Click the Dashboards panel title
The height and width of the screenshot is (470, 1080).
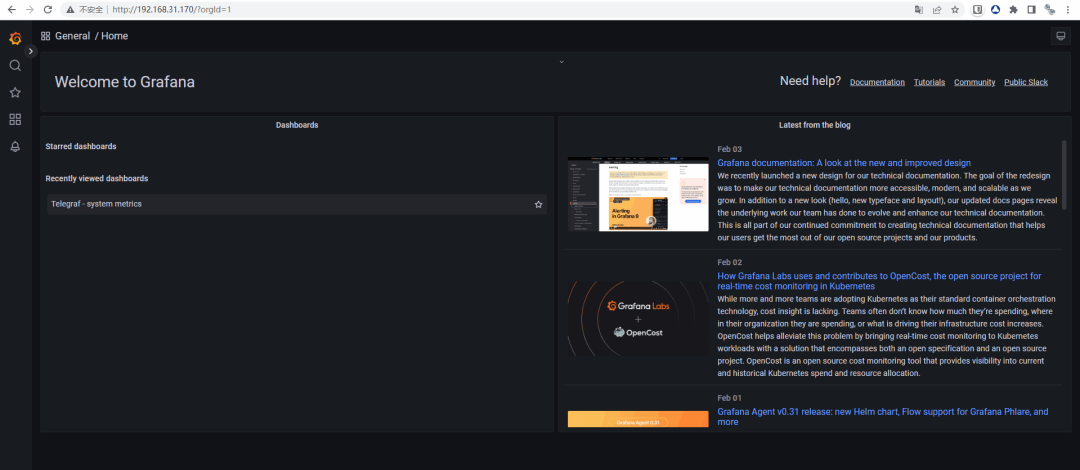(297, 125)
